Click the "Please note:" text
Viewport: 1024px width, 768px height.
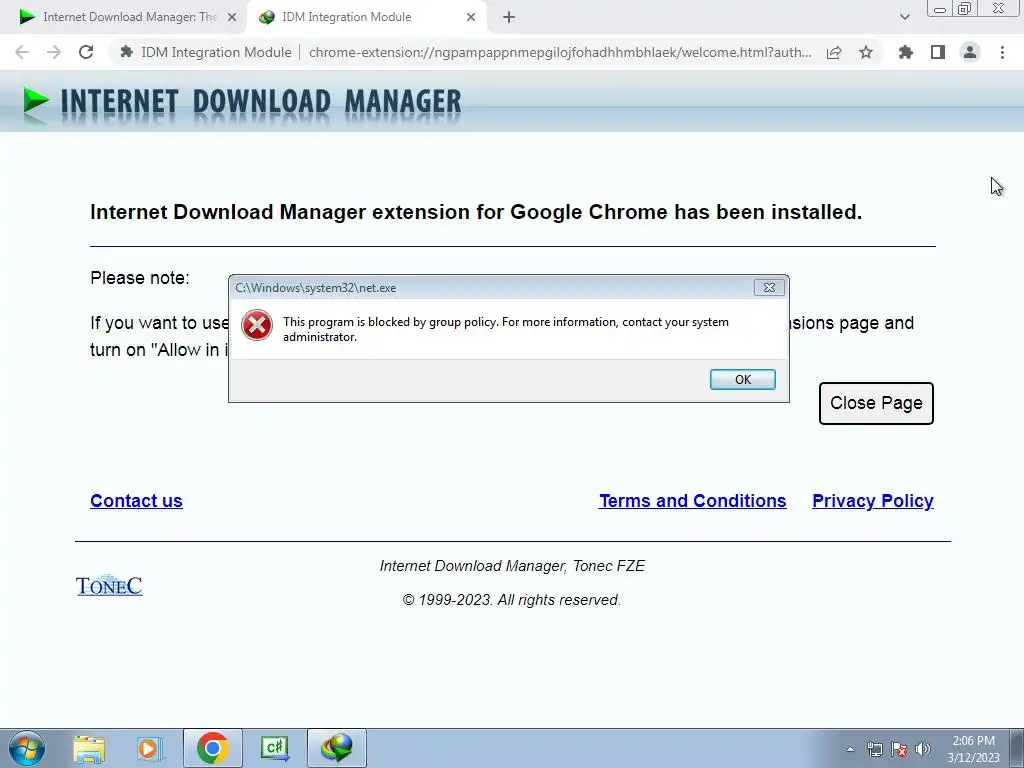[140, 278]
